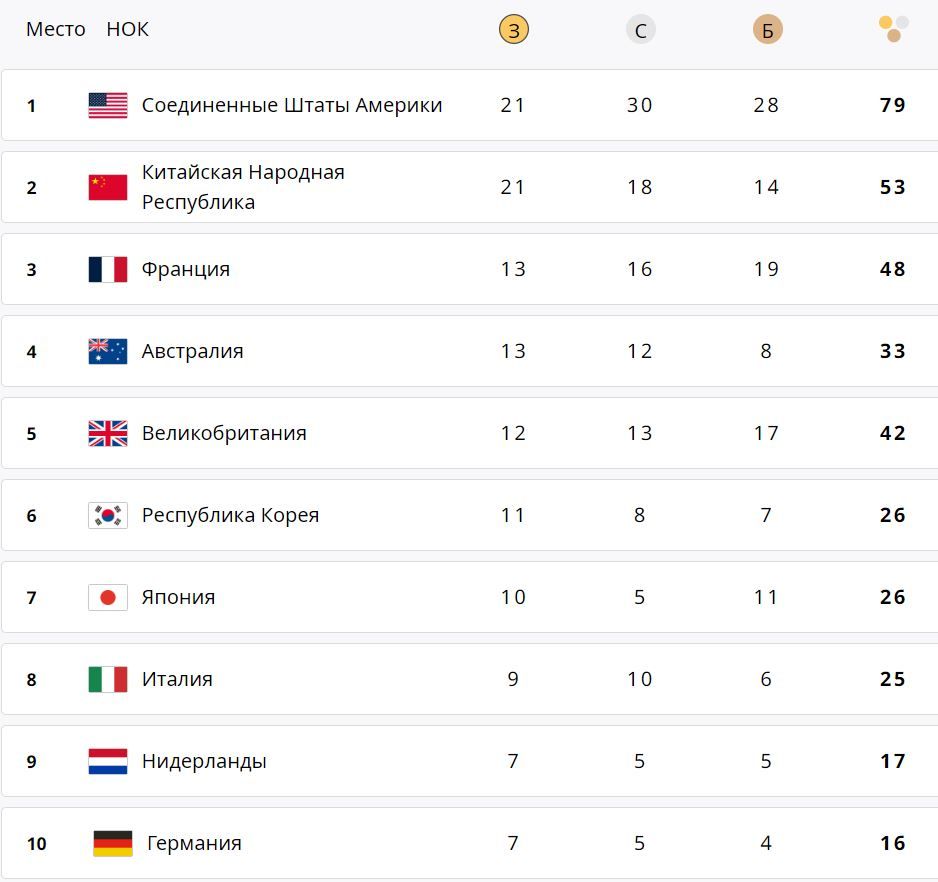Select the South Korea flag icon

[x=107, y=514]
